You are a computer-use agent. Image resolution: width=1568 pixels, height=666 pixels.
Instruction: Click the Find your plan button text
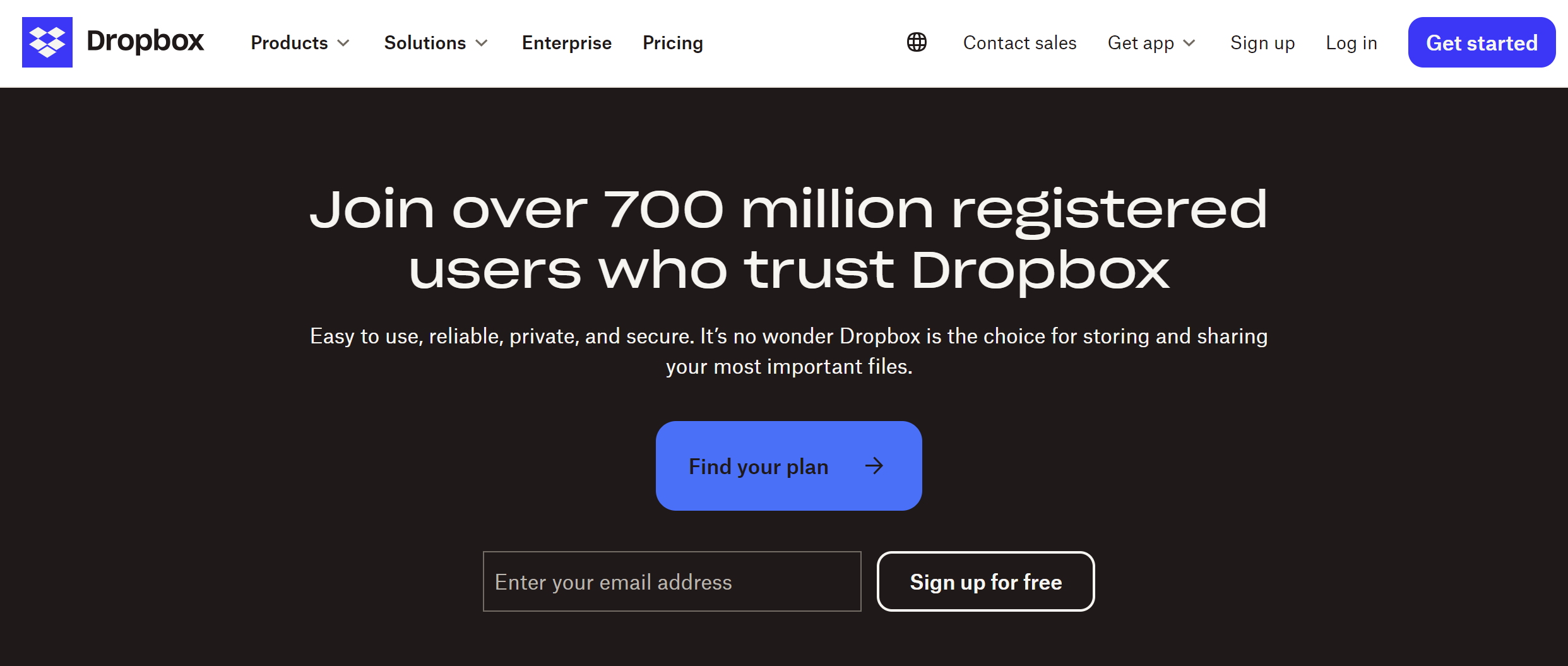(758, 467)
